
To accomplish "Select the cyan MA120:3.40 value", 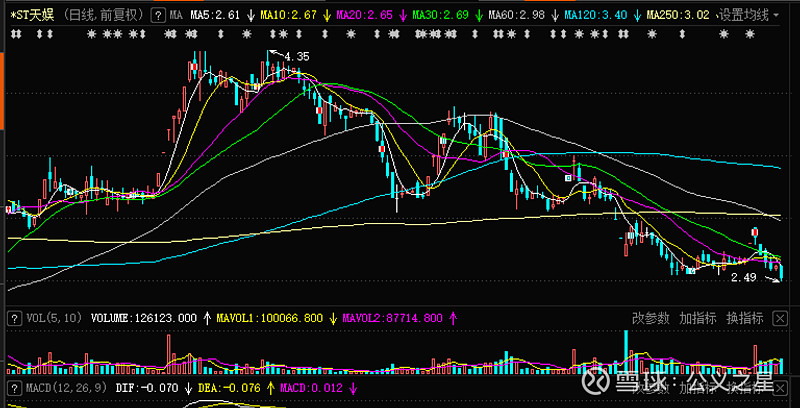I will coord(595,16).
